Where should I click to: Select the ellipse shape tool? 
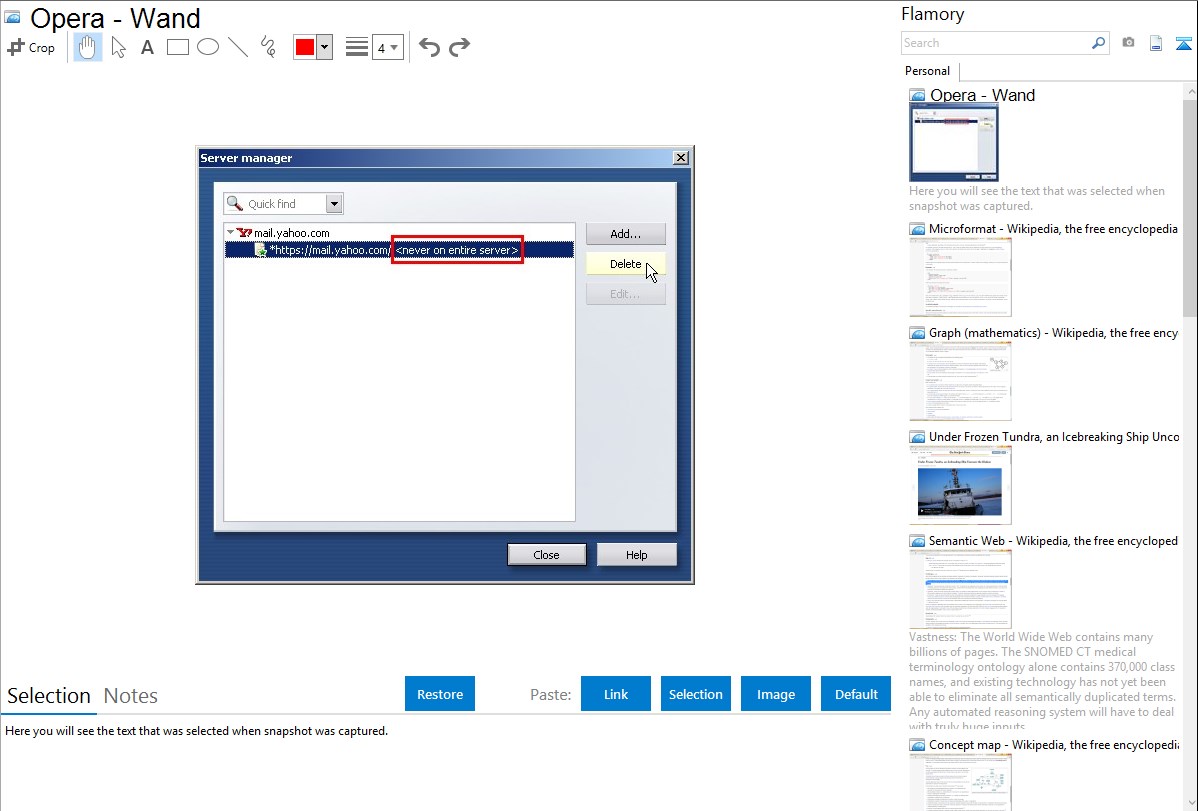(x=208, y=47)
